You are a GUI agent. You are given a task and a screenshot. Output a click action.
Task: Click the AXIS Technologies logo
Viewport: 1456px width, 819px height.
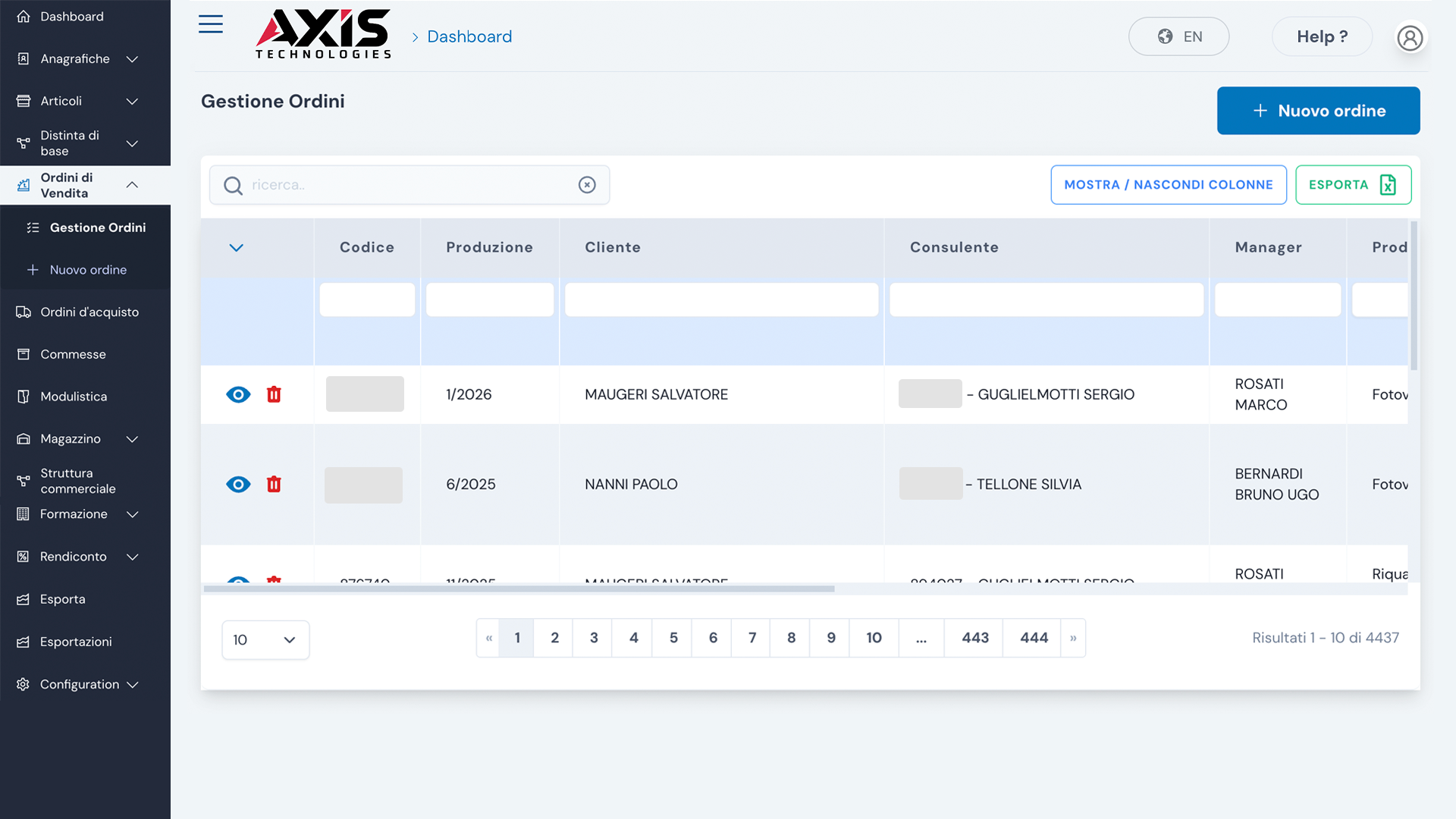[x=323, y=35]
